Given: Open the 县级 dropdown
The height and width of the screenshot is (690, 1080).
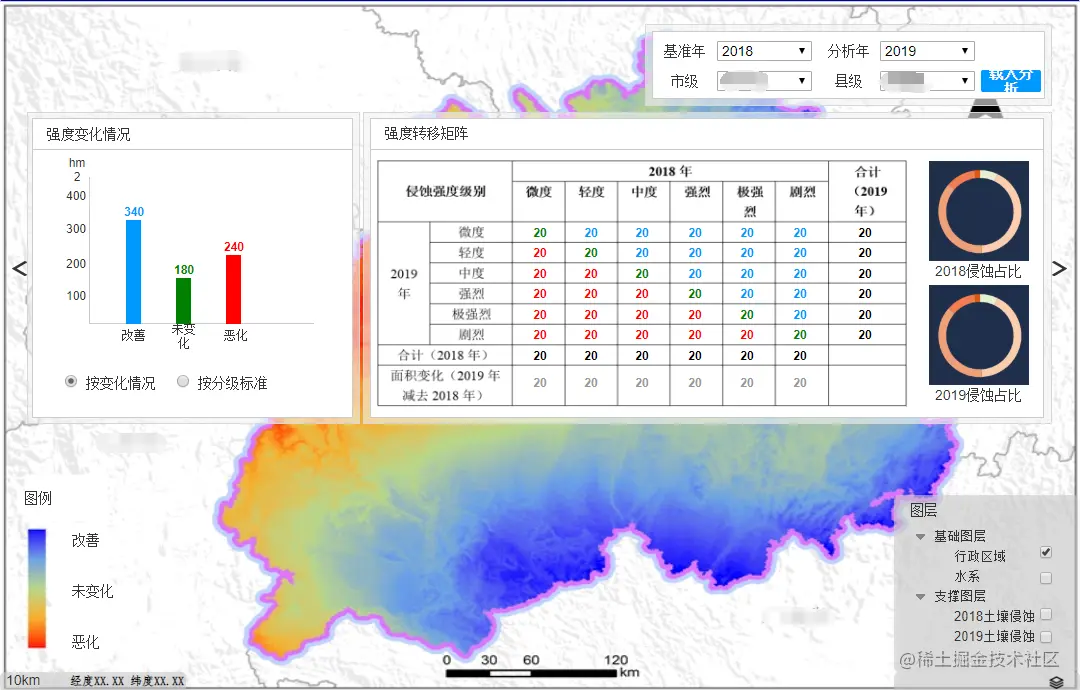Looking at the screenshot, I should click(x=927, y=81).
